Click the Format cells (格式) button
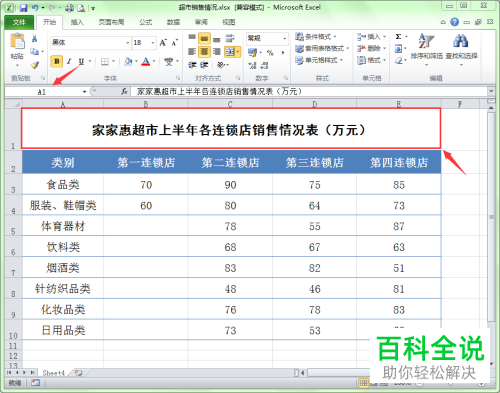The image size is (500, 393). click(371, 61)
